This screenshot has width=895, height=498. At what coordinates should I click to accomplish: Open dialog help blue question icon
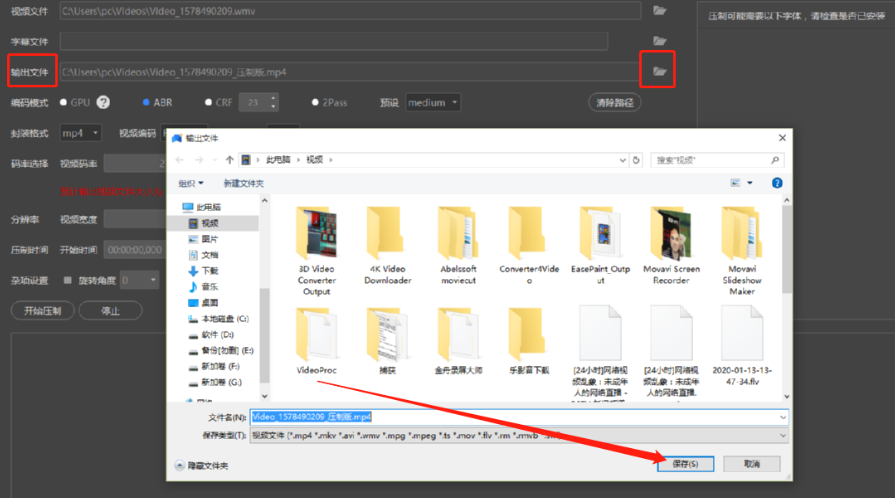(x=777, y=183)
